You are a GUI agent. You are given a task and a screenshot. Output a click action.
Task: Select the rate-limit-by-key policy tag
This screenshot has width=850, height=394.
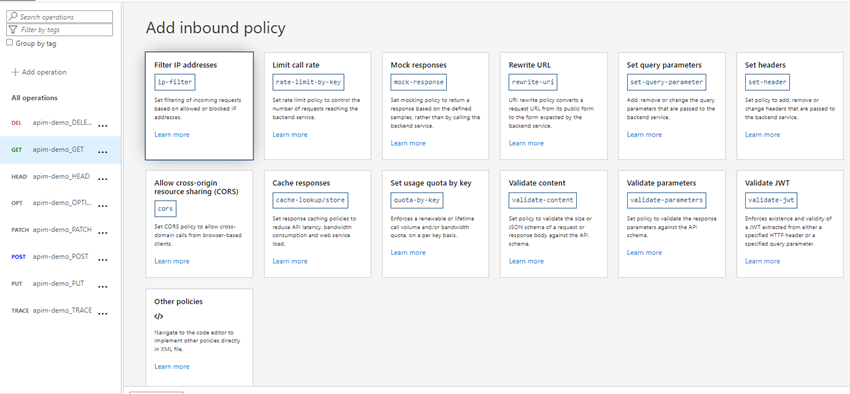point(308,82)
